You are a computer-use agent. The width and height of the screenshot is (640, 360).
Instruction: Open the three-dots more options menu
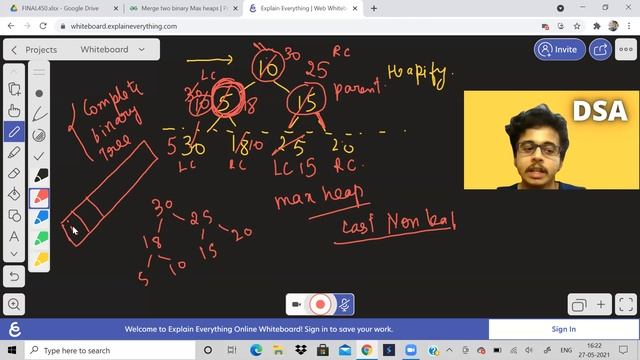click(626, 50)
